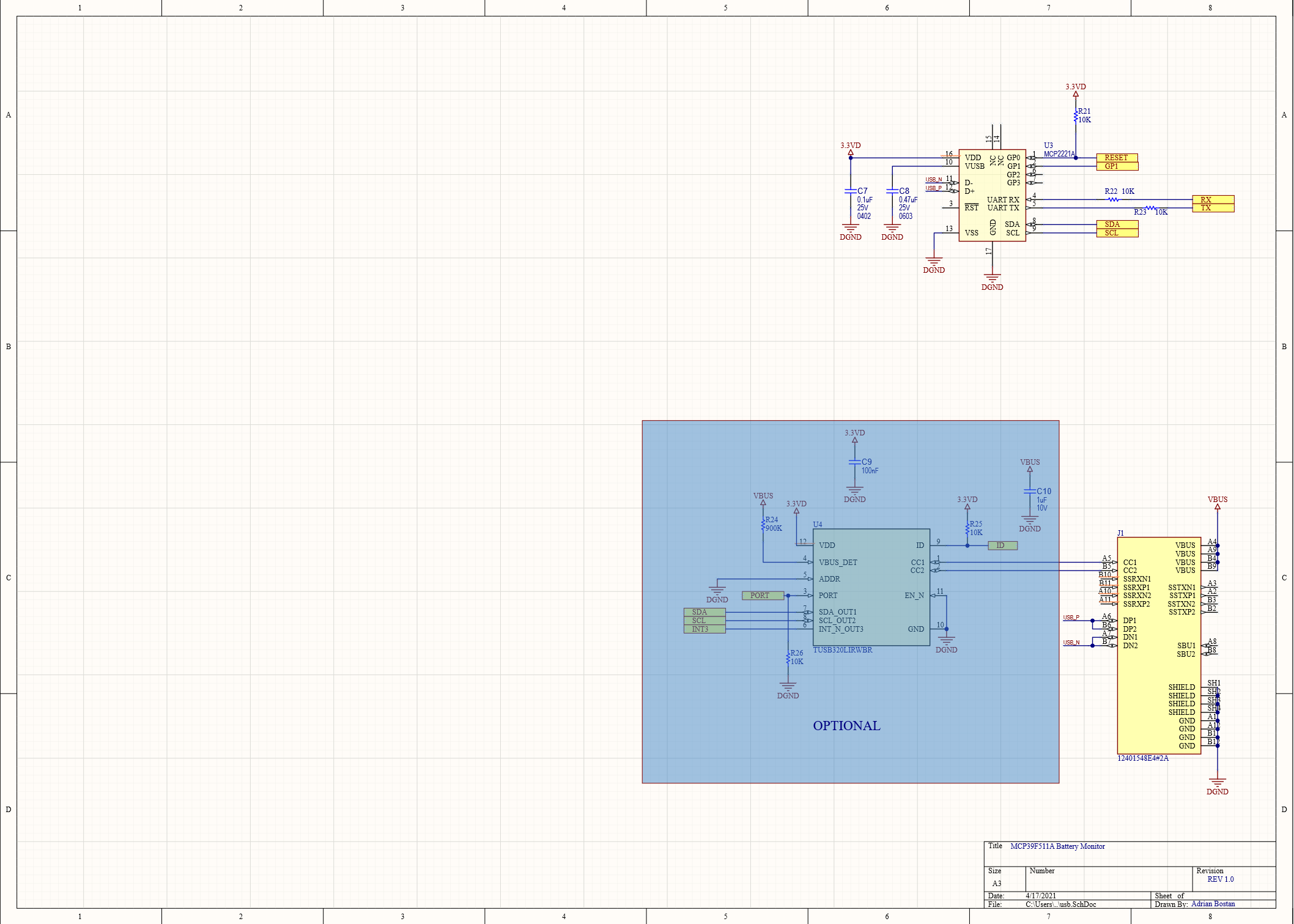Select the green PORT port near U4
Screen dimensions: 1294x924
pyautogui.click(x=762, y=596)
